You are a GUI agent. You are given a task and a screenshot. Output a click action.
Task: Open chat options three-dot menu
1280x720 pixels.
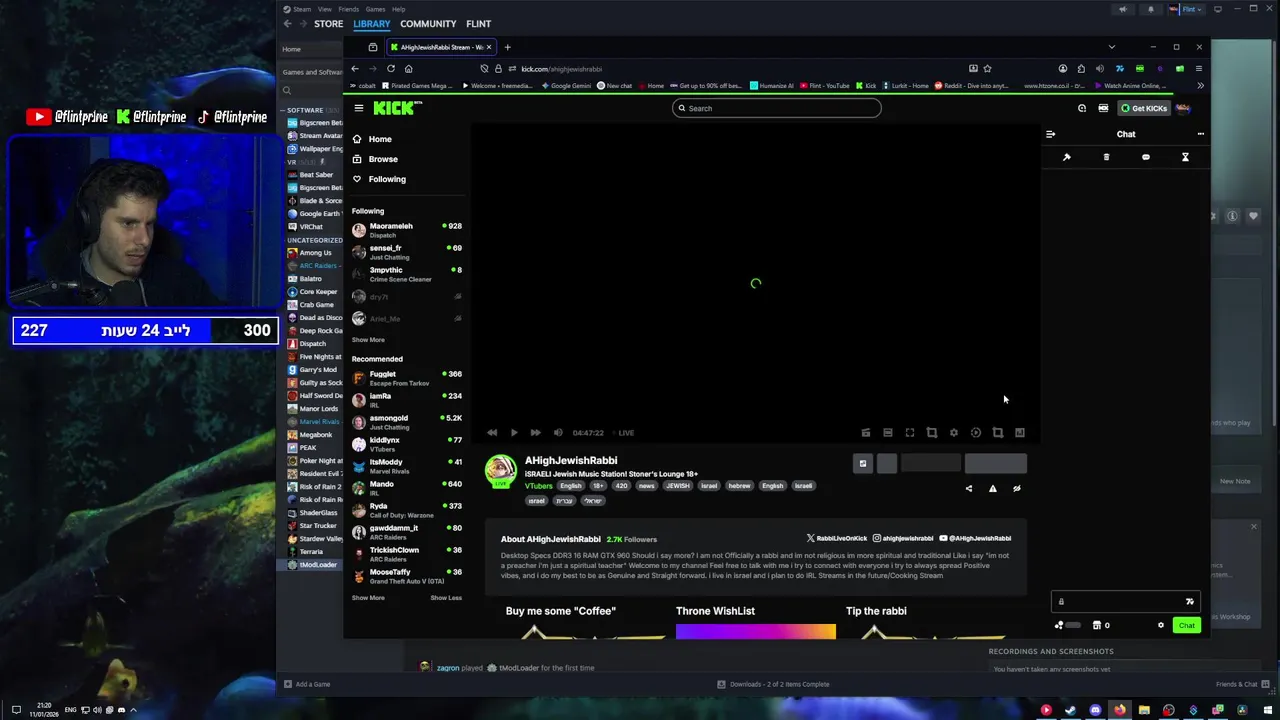pos(1200,134)
